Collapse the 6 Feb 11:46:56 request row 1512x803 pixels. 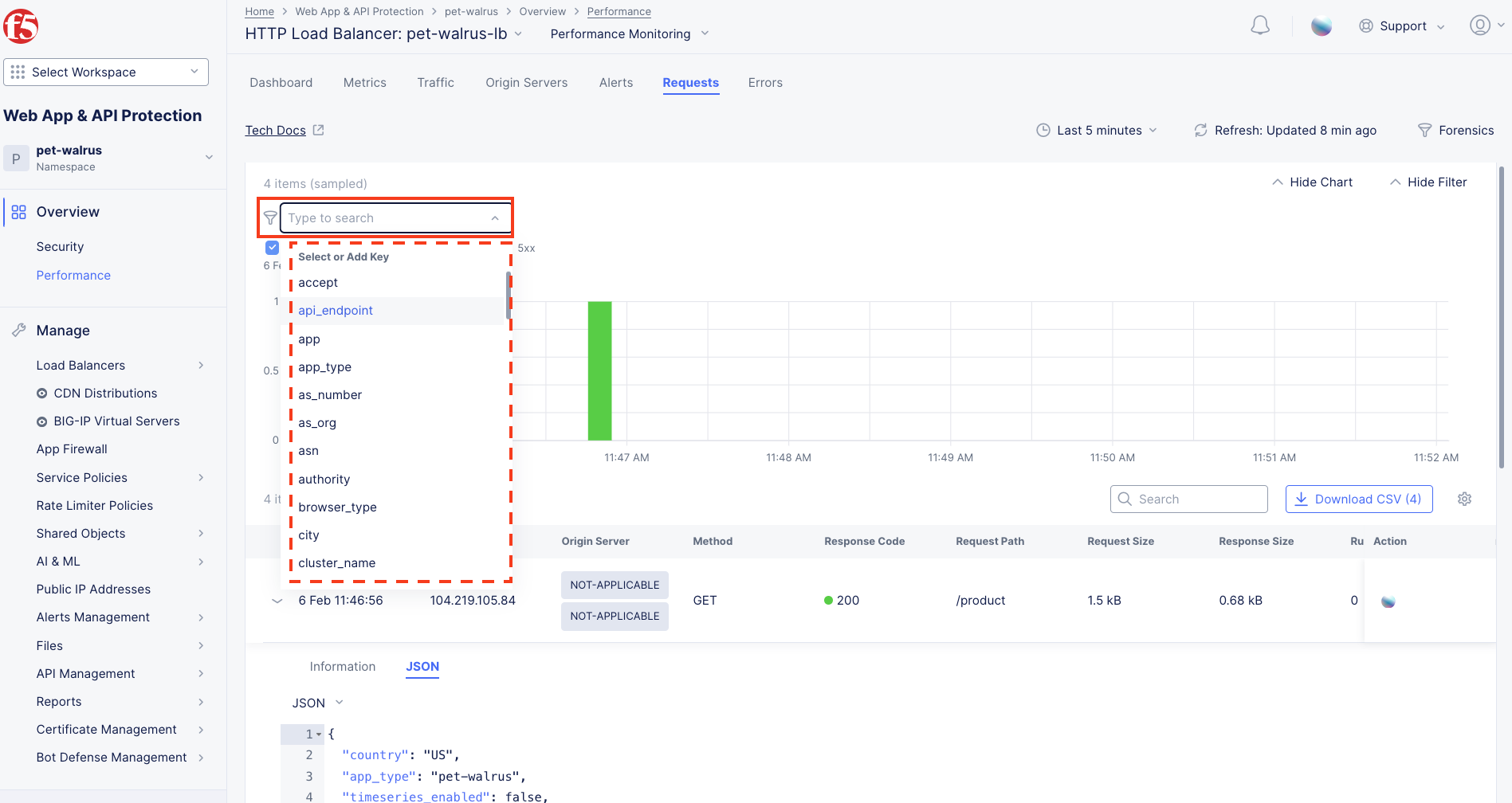(277, 601)
